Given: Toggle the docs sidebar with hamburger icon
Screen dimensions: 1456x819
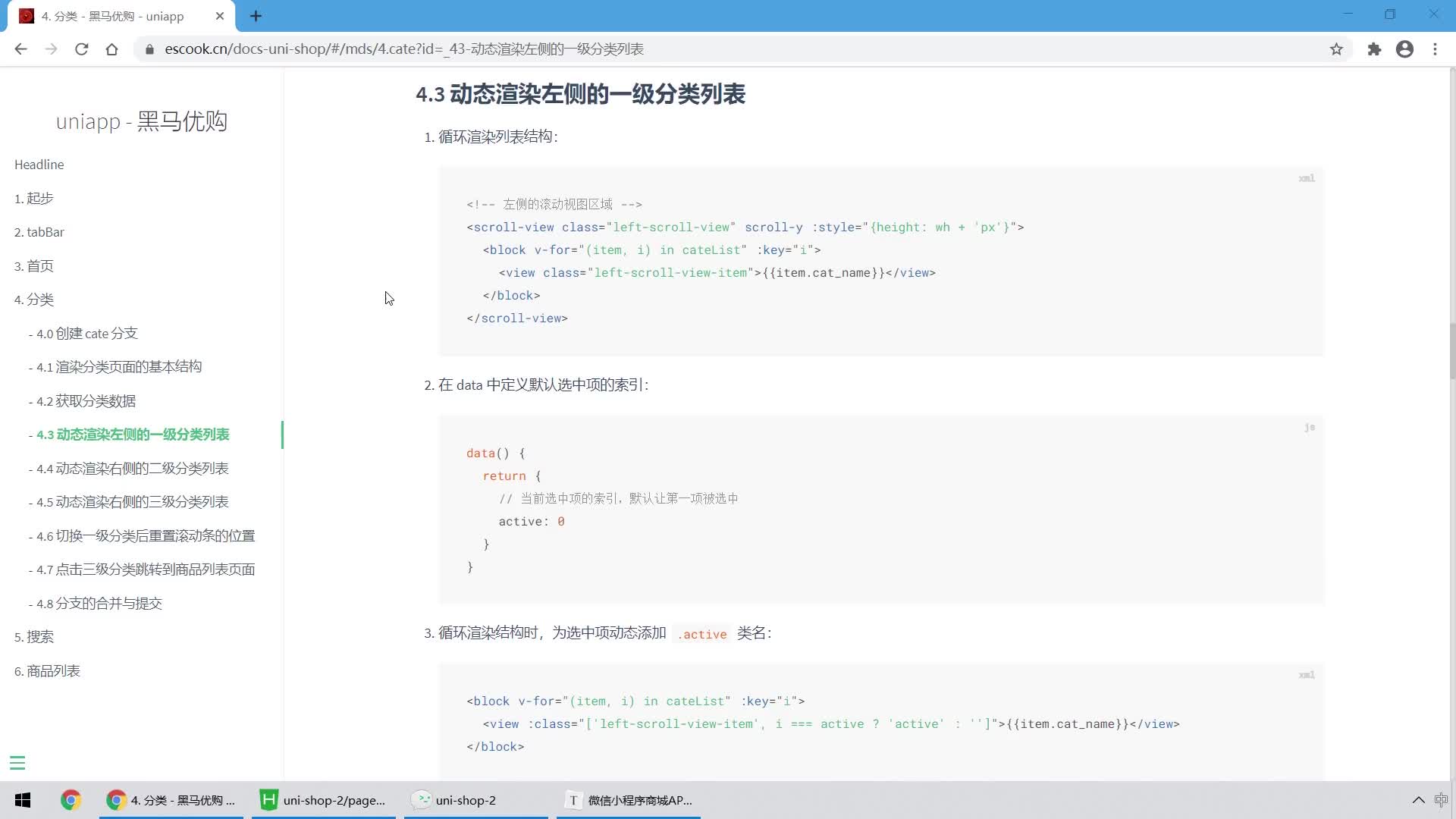Looking at the screenshot, I should (x=17, y=763).
